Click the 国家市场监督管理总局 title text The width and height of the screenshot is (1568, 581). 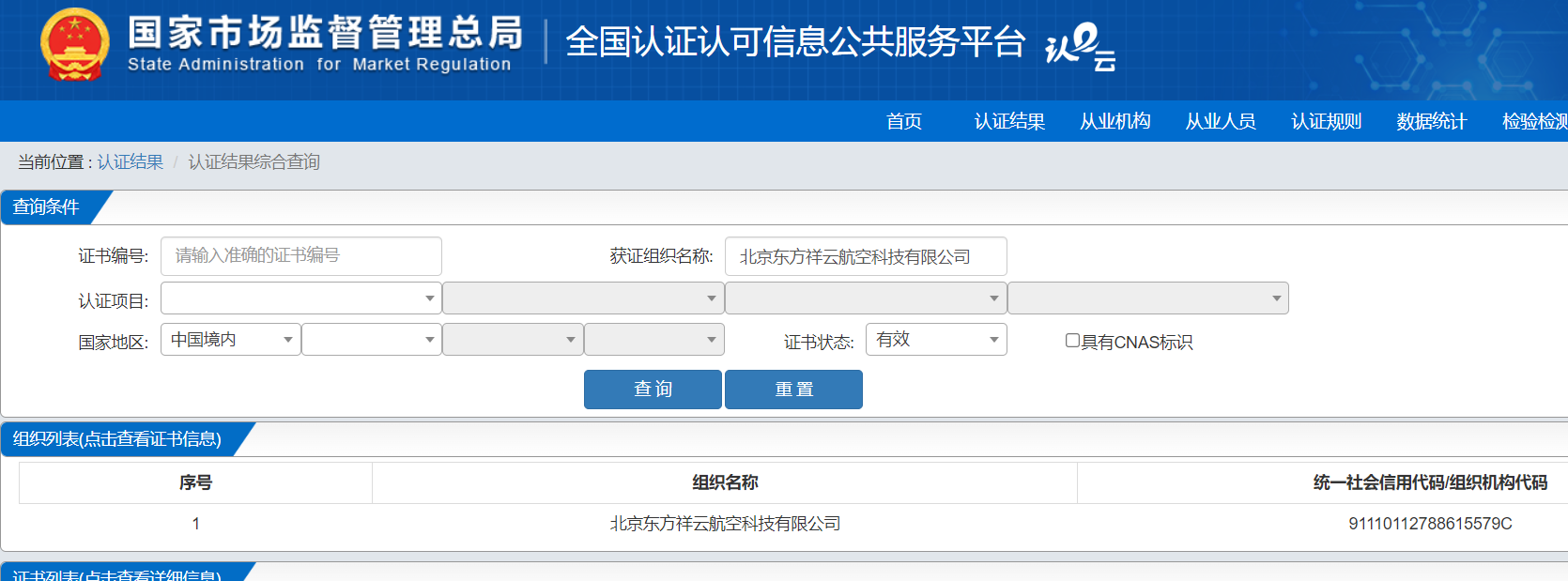click(325, 33)
